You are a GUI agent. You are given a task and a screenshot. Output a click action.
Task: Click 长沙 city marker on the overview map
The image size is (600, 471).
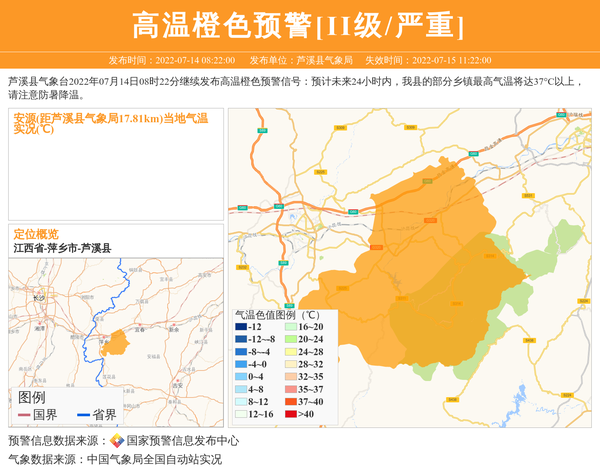[38, 297]
